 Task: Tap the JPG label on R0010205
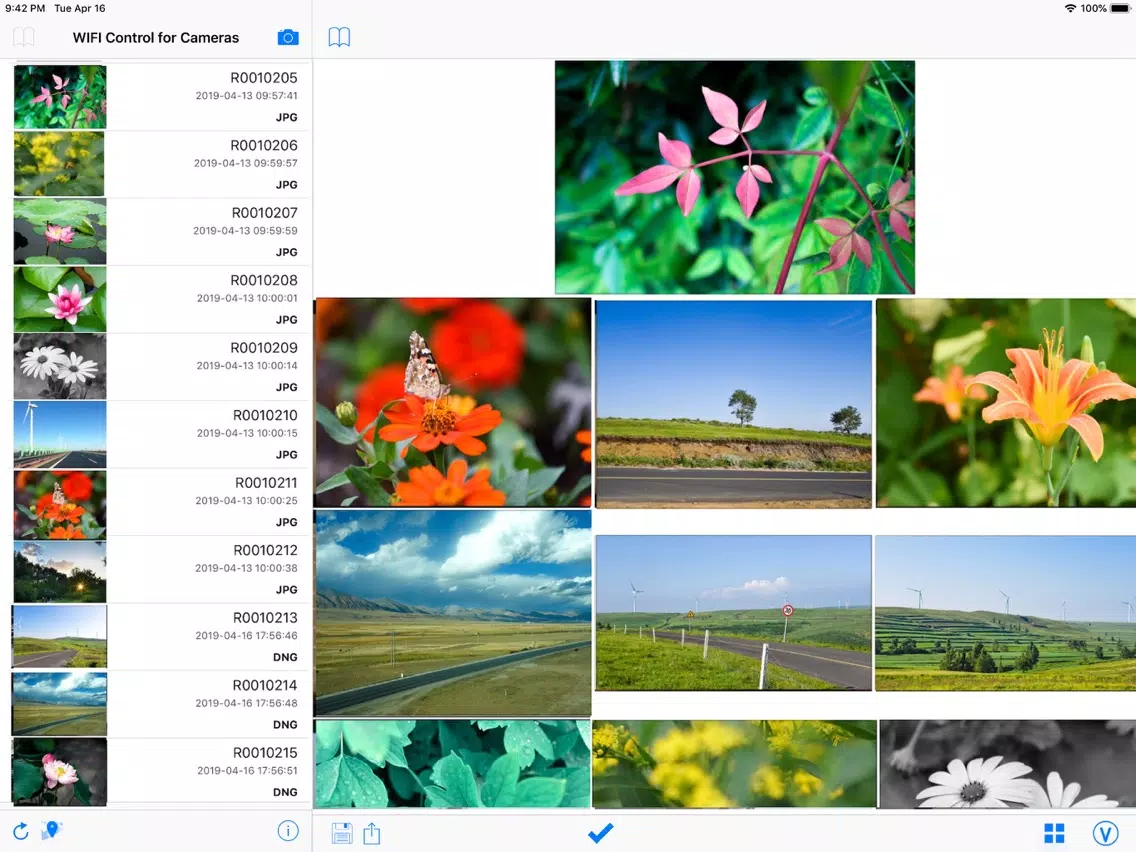286,117
